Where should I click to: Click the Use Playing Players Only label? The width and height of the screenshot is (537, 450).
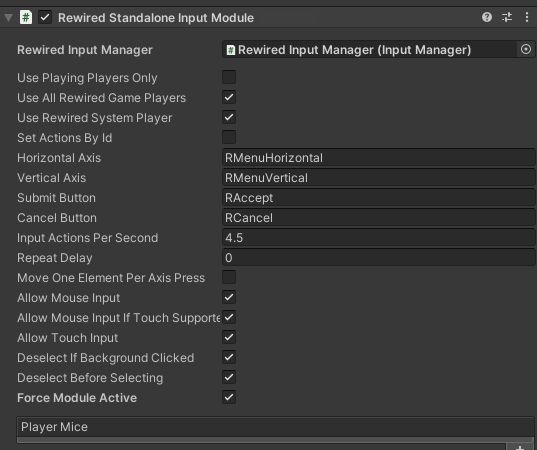[x=87, y=78]
